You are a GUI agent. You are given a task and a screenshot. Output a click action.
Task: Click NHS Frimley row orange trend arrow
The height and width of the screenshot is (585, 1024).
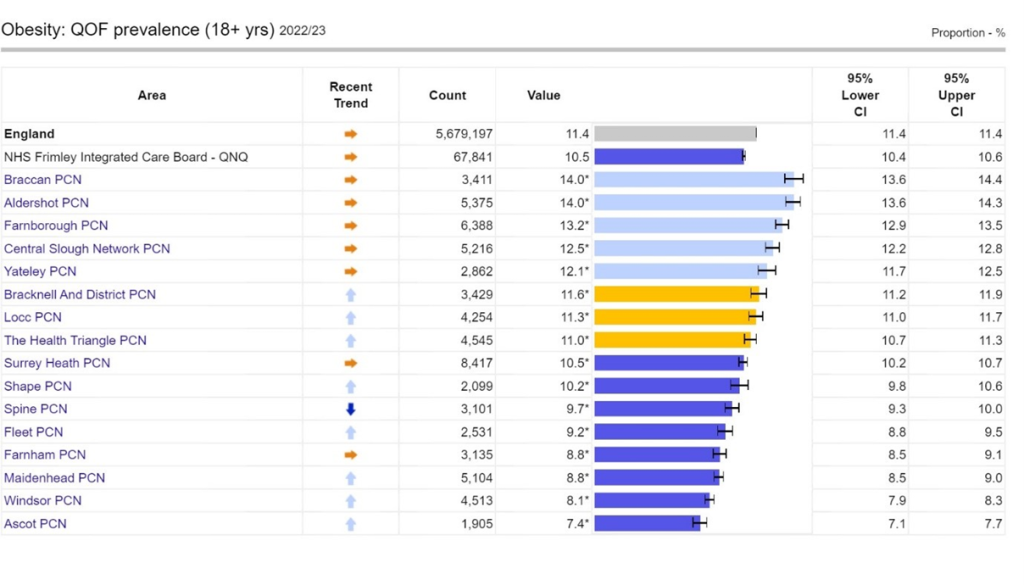point(351,157)
